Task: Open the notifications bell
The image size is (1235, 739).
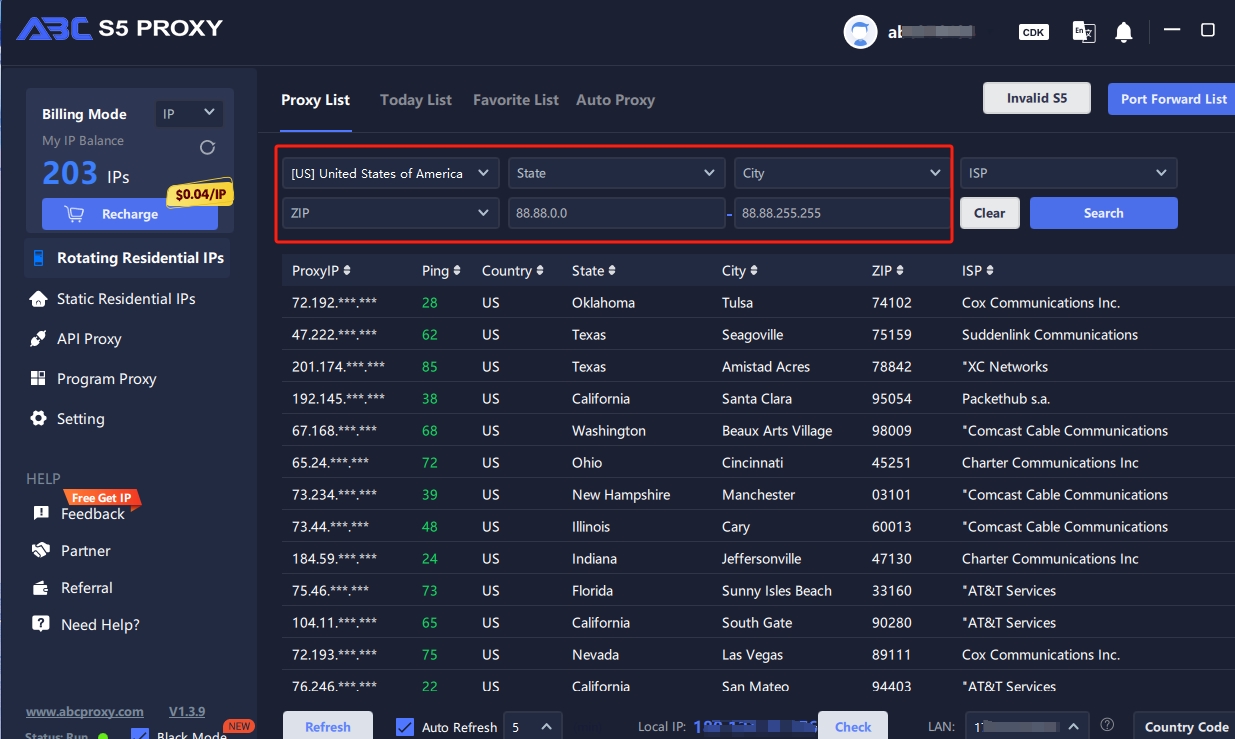Action: point(1124,33)
